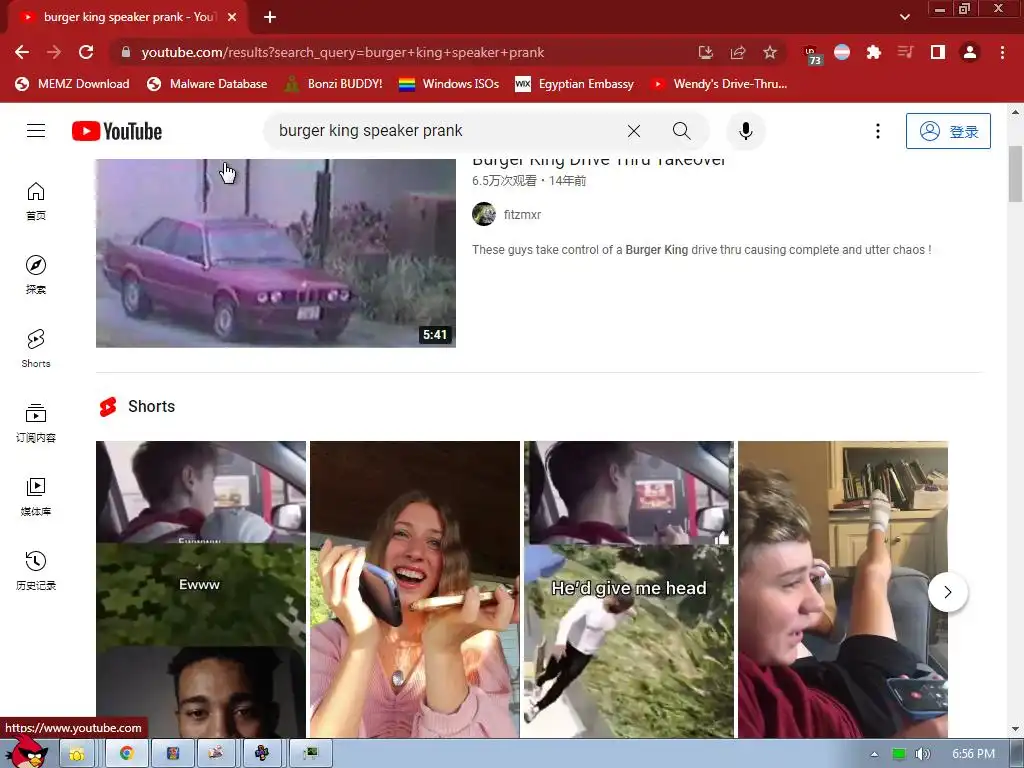Click the scrollbar down arrow

1016,729
